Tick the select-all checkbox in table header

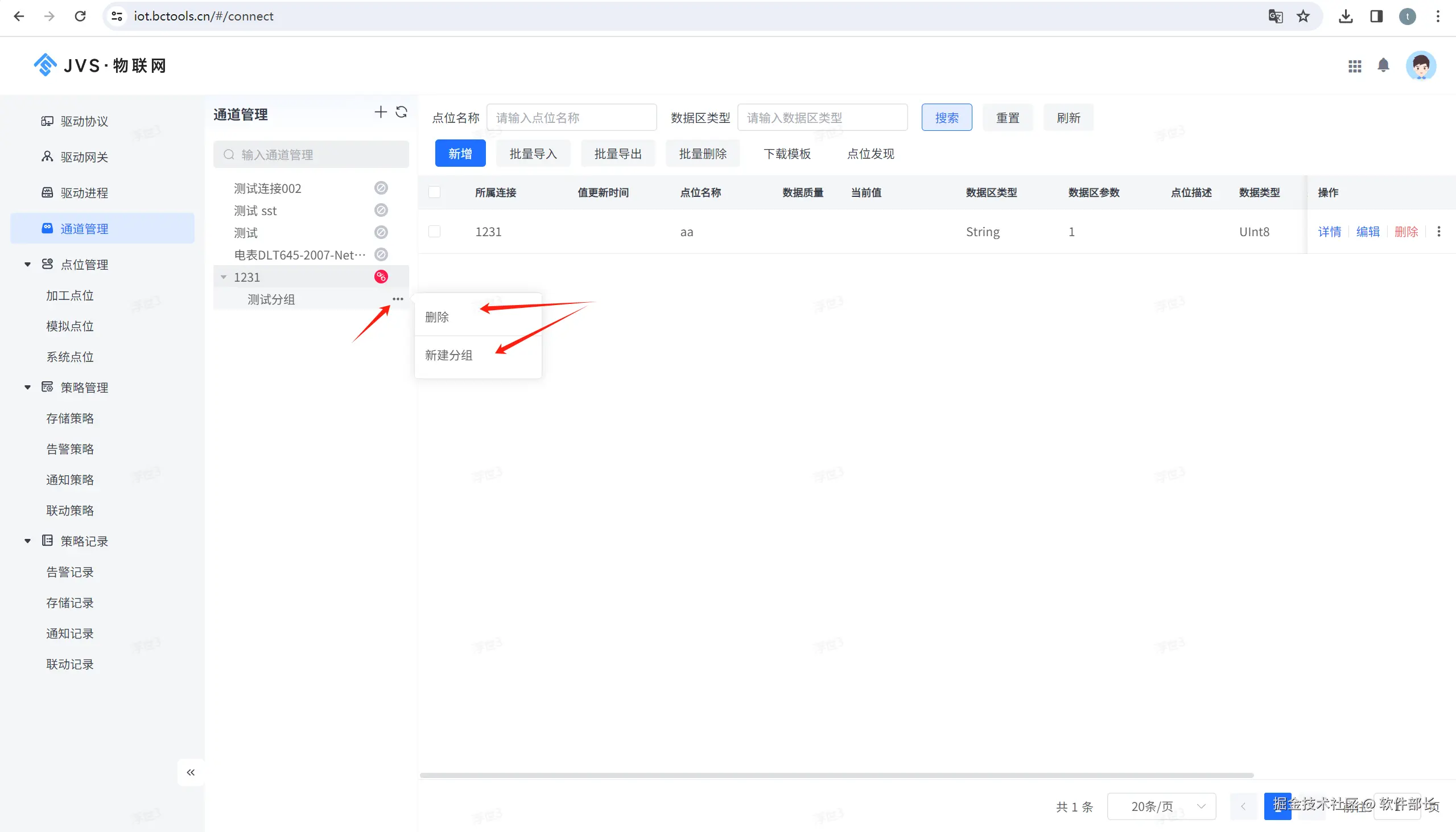pos(435,192)
